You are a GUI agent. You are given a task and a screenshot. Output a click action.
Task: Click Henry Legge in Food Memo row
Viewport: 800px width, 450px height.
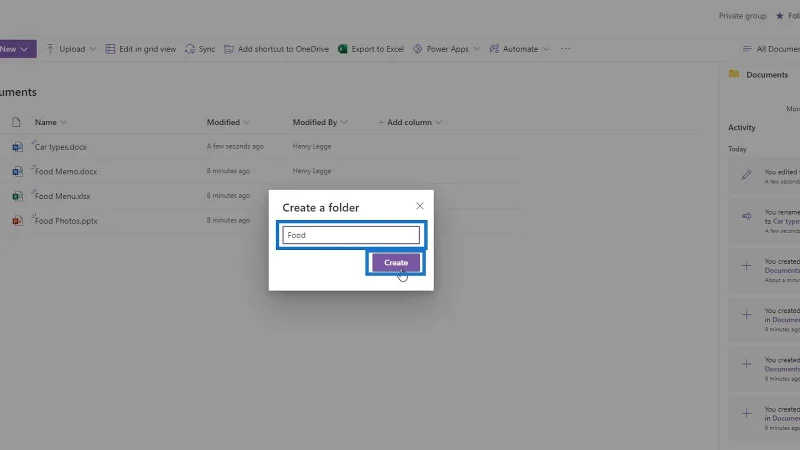click(312, 171)
